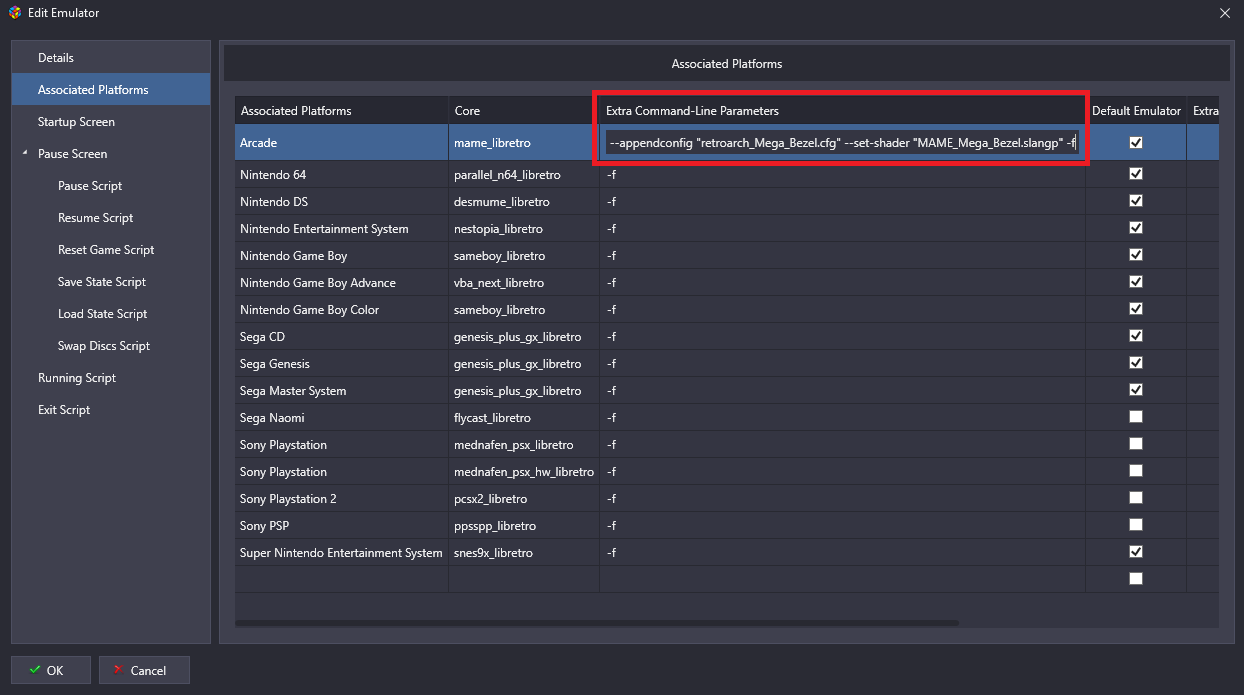Select the Nintendo DS platform cell
Screen dimensions: 1244x695
[x=342, y=202]
